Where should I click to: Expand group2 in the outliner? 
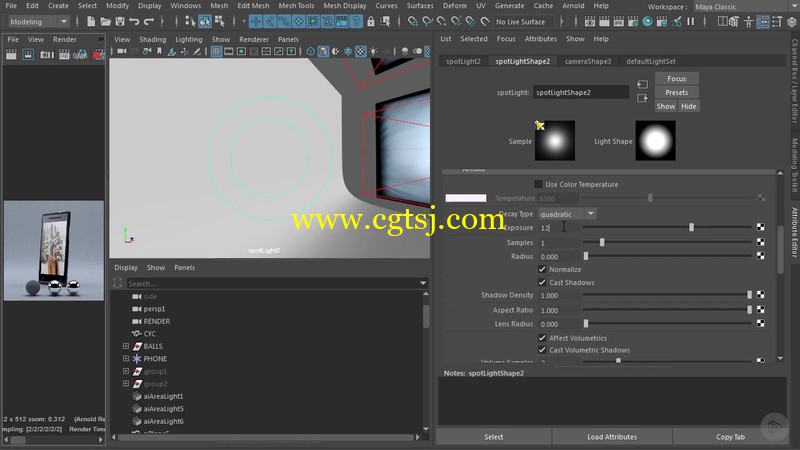click(126, 384)
